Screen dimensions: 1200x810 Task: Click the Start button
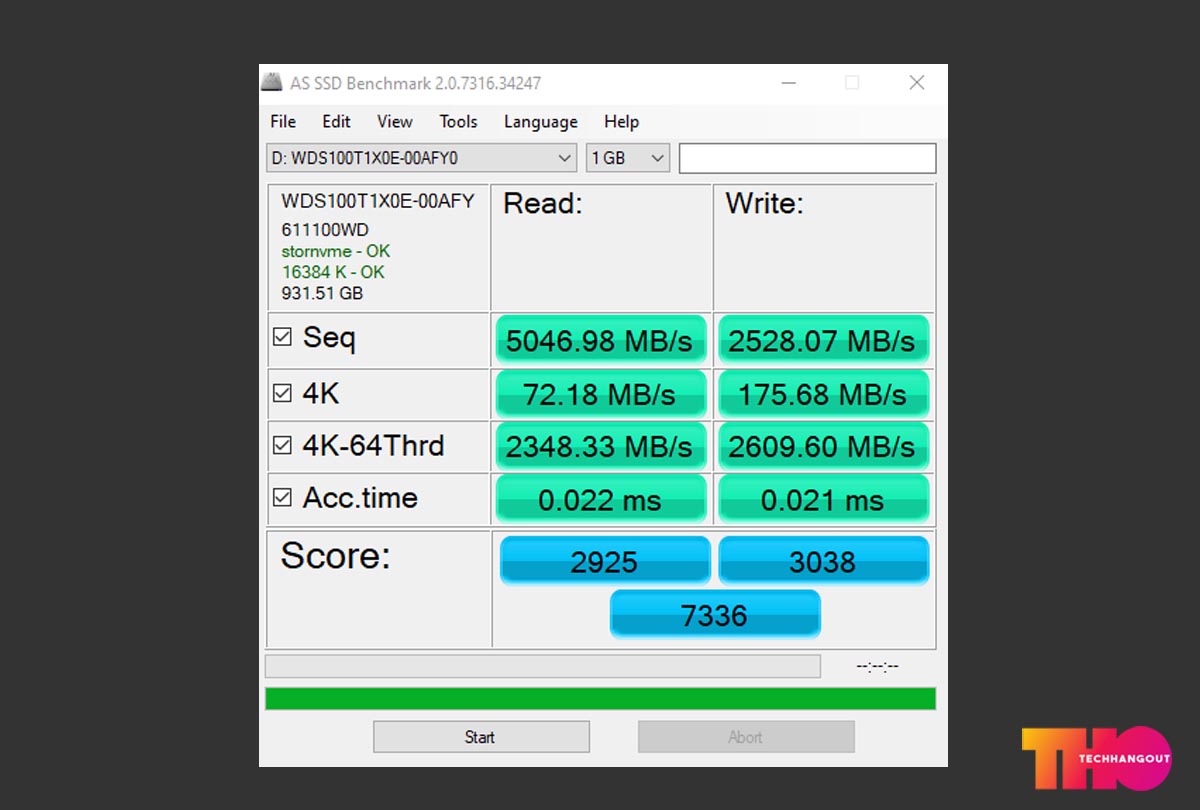pos(481,737)
